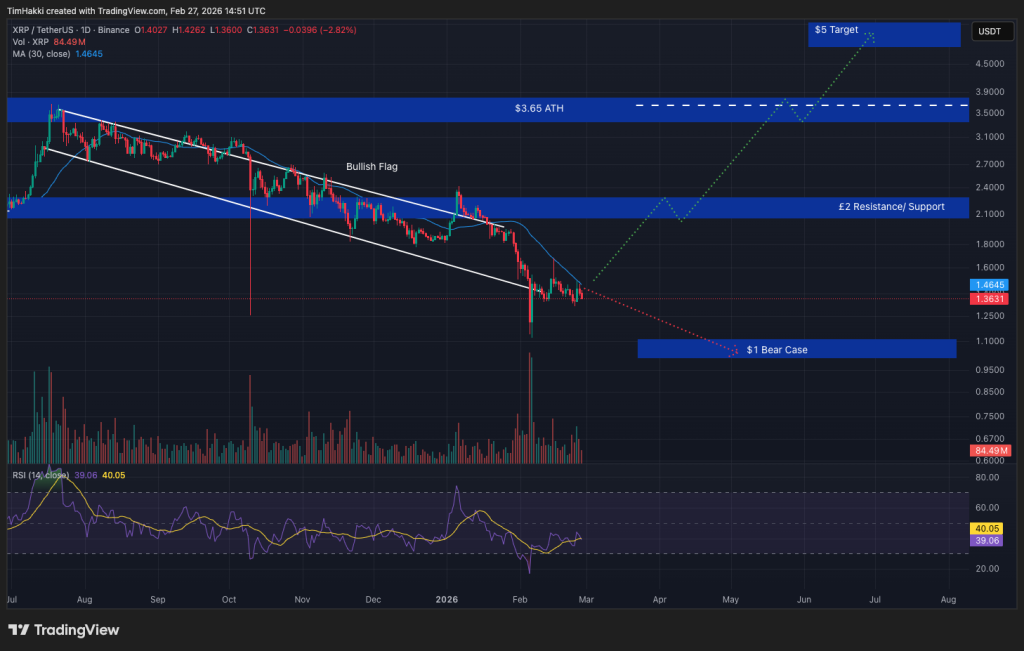Select the Bullish Flag text annotation
The image size is (1024, 651).
click(371, 166)
